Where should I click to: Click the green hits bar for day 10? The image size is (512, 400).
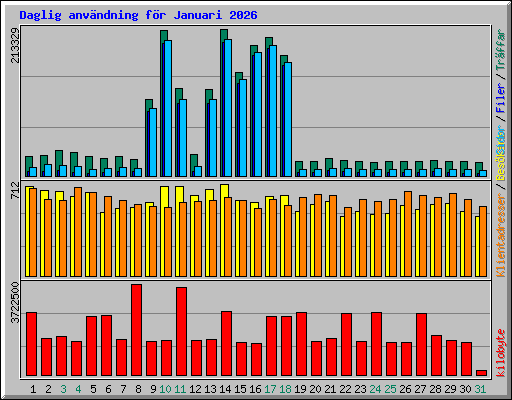162,103
